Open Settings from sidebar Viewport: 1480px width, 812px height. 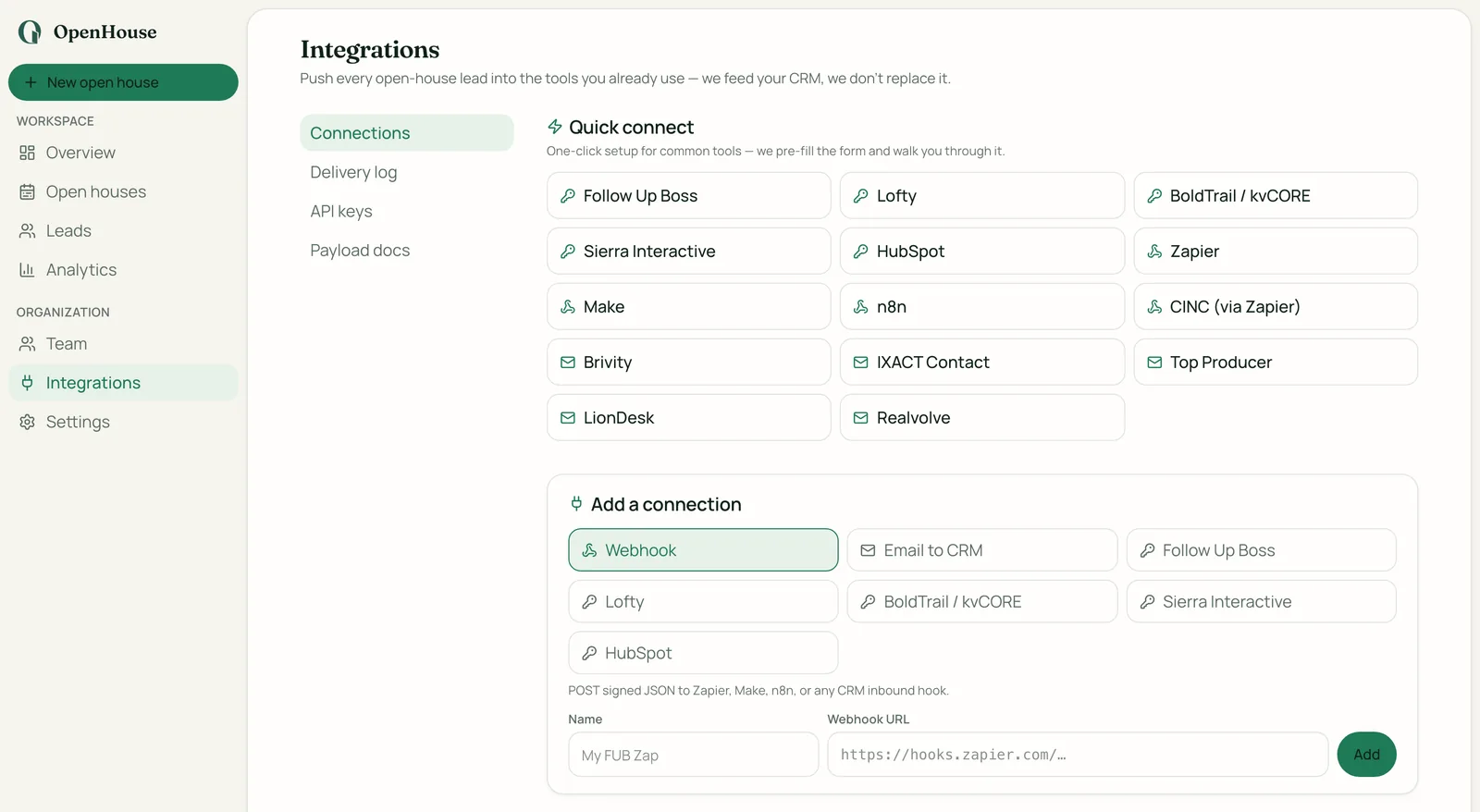[x=123, y=422]
